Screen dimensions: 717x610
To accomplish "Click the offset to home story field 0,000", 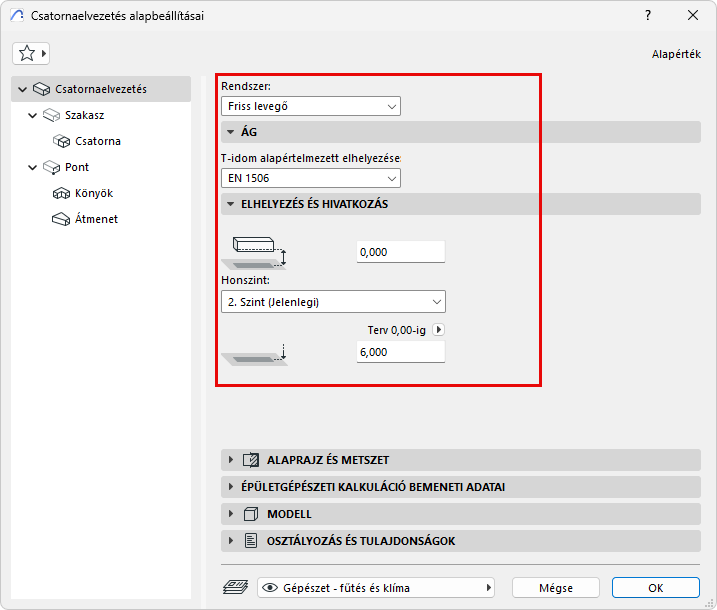I will pos(401,252).
